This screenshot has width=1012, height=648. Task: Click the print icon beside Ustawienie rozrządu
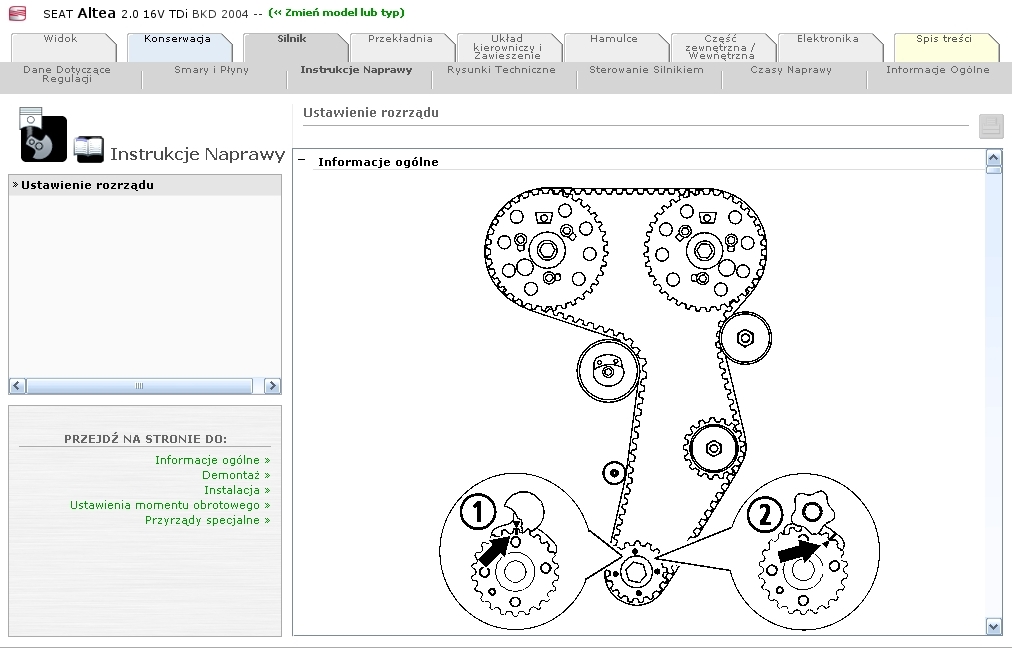pos(991,126)
